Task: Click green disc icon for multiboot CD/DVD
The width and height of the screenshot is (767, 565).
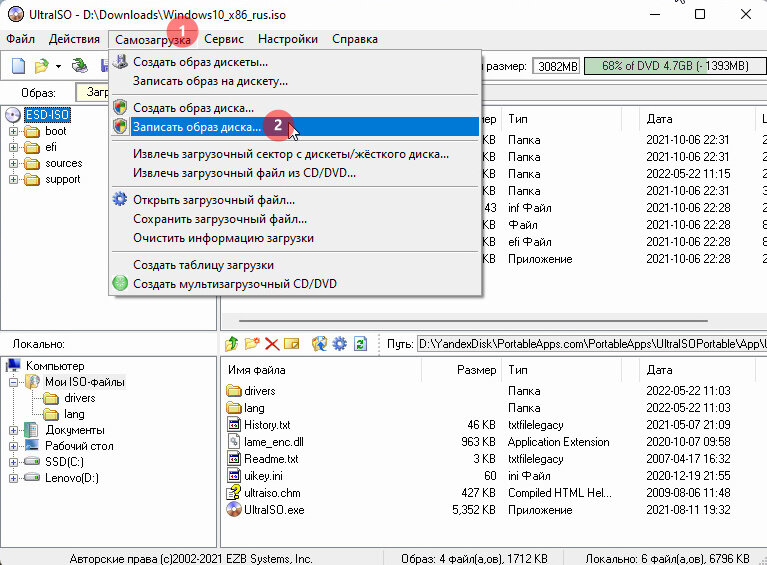Action: [x=120, y=283]
